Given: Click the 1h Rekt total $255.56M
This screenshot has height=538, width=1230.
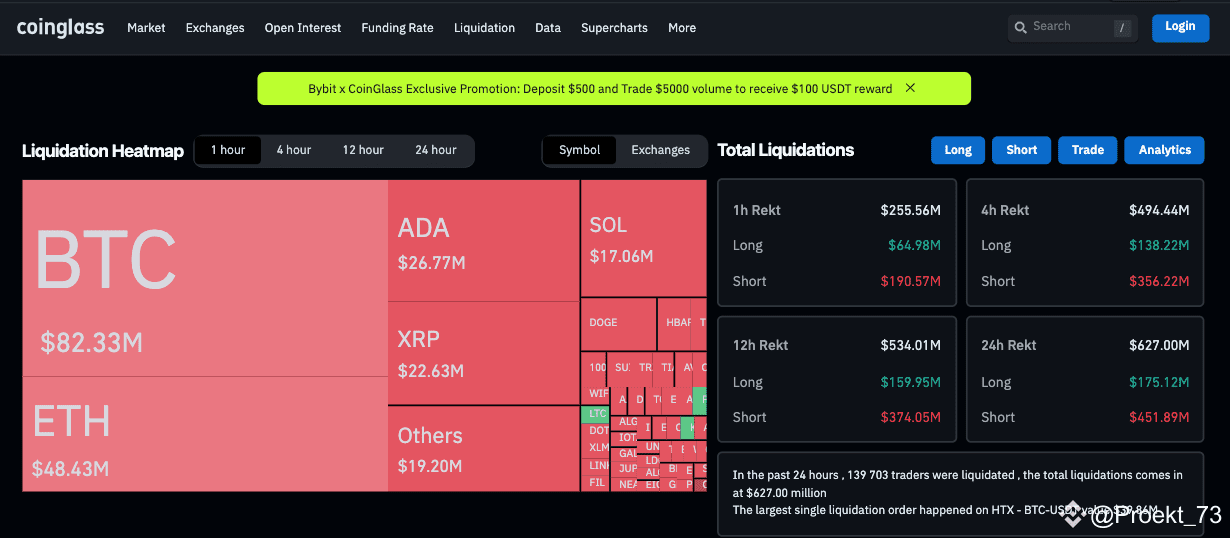Looking at the screenshot, I should [x=910, y=210].
